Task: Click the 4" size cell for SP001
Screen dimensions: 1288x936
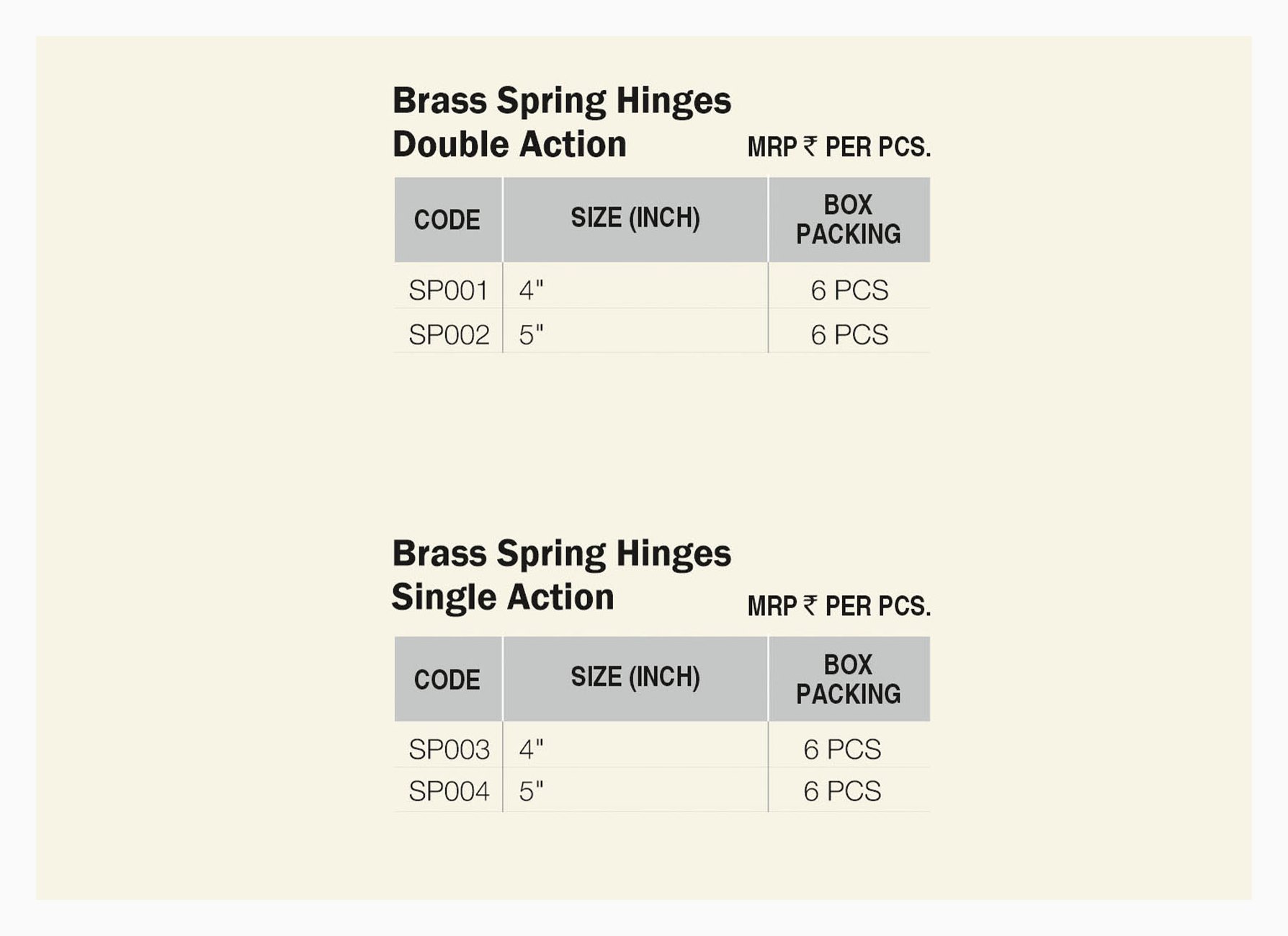Action: click(x=532, y=290)
